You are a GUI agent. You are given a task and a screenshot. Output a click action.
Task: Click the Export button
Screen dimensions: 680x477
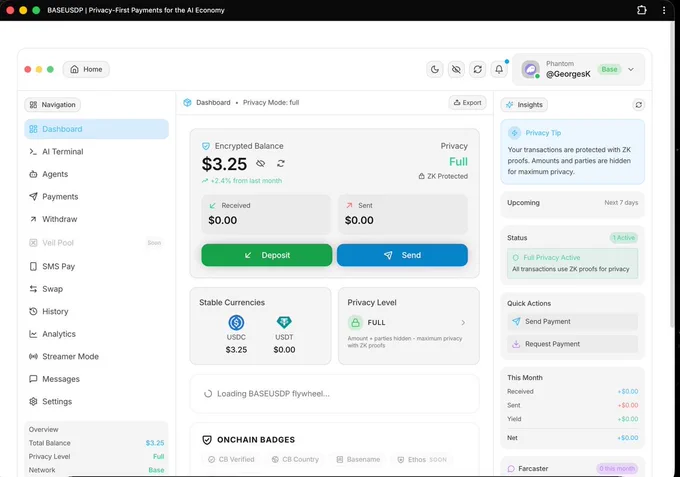coord(467,103)
